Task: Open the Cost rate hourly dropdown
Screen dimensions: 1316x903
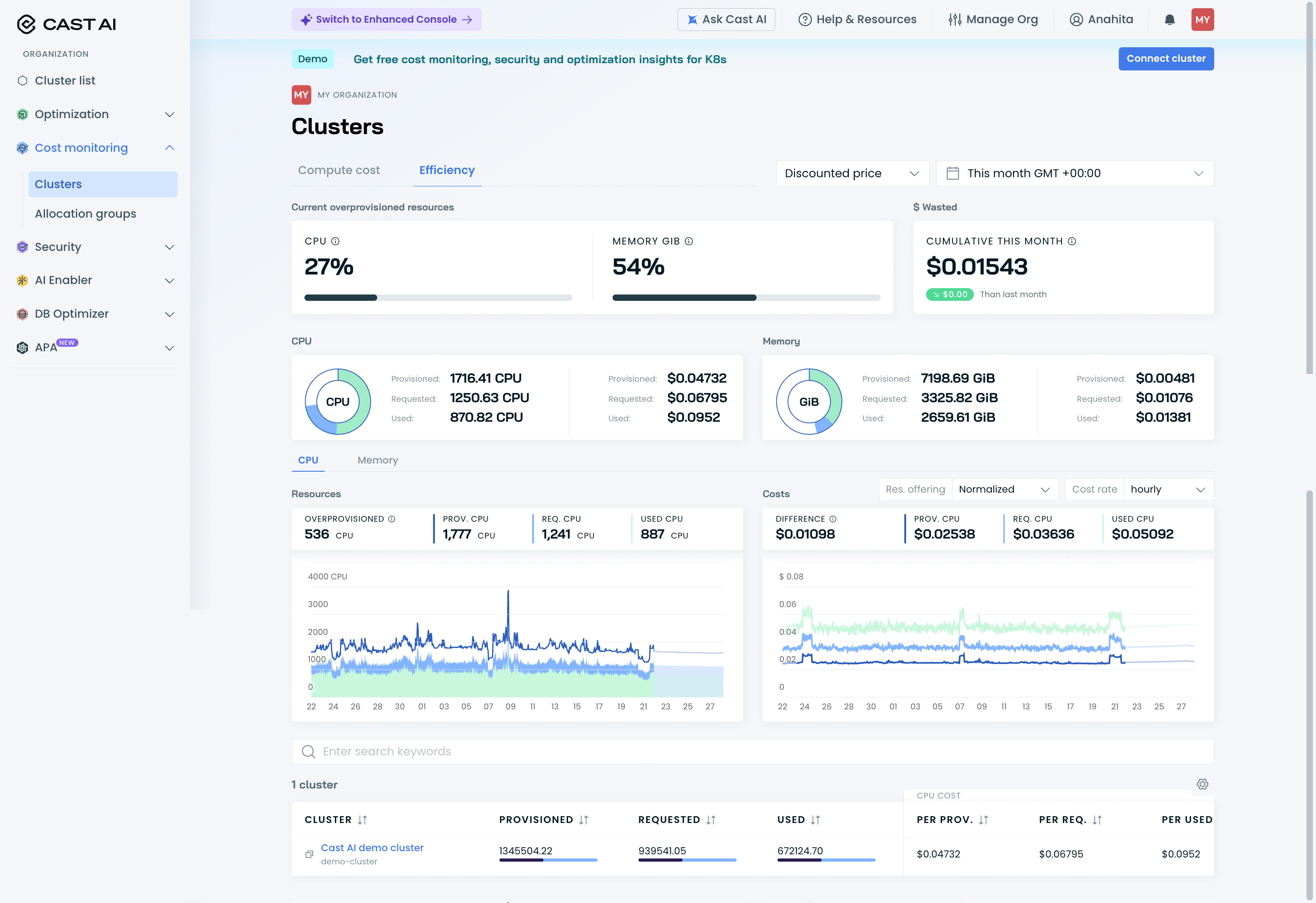Action: pyautogui.click(x=1168, y=489)
